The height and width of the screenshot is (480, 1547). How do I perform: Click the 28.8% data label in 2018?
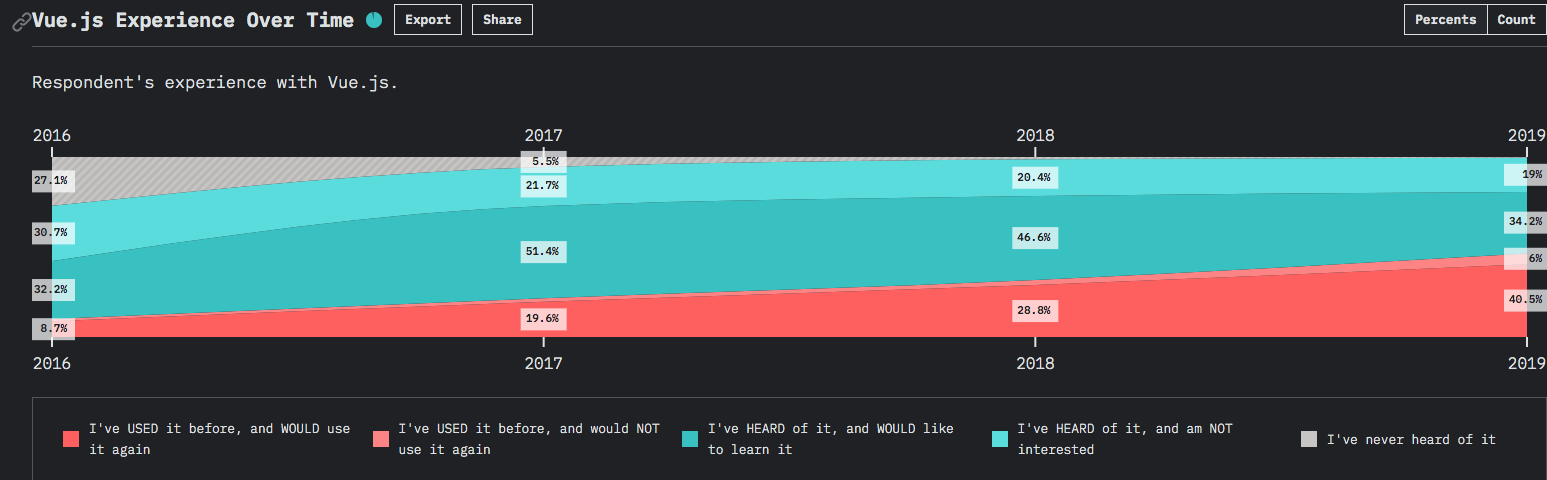(1035, 311)
